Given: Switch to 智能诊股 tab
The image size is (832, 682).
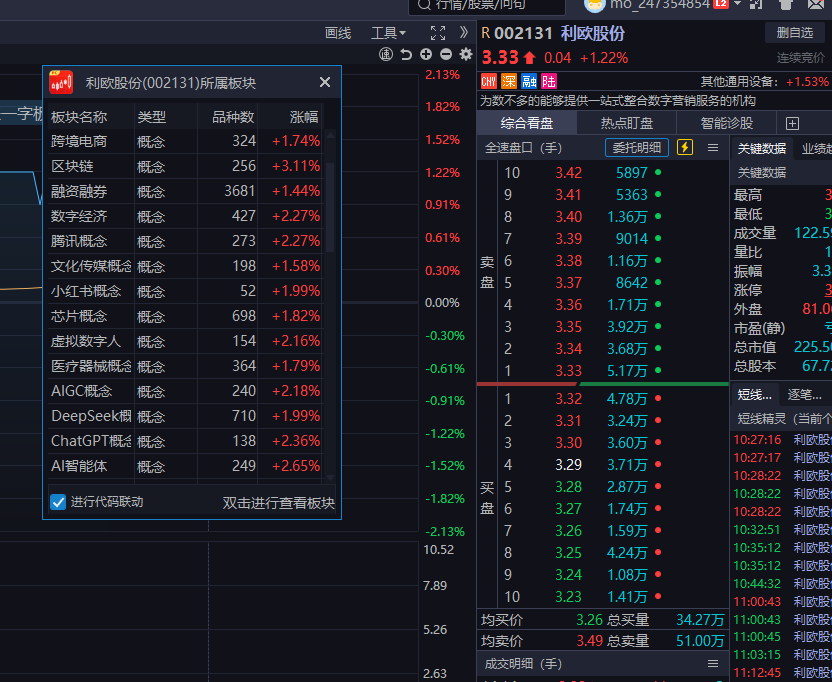Looking at the screenshot, I should (726, 123).
